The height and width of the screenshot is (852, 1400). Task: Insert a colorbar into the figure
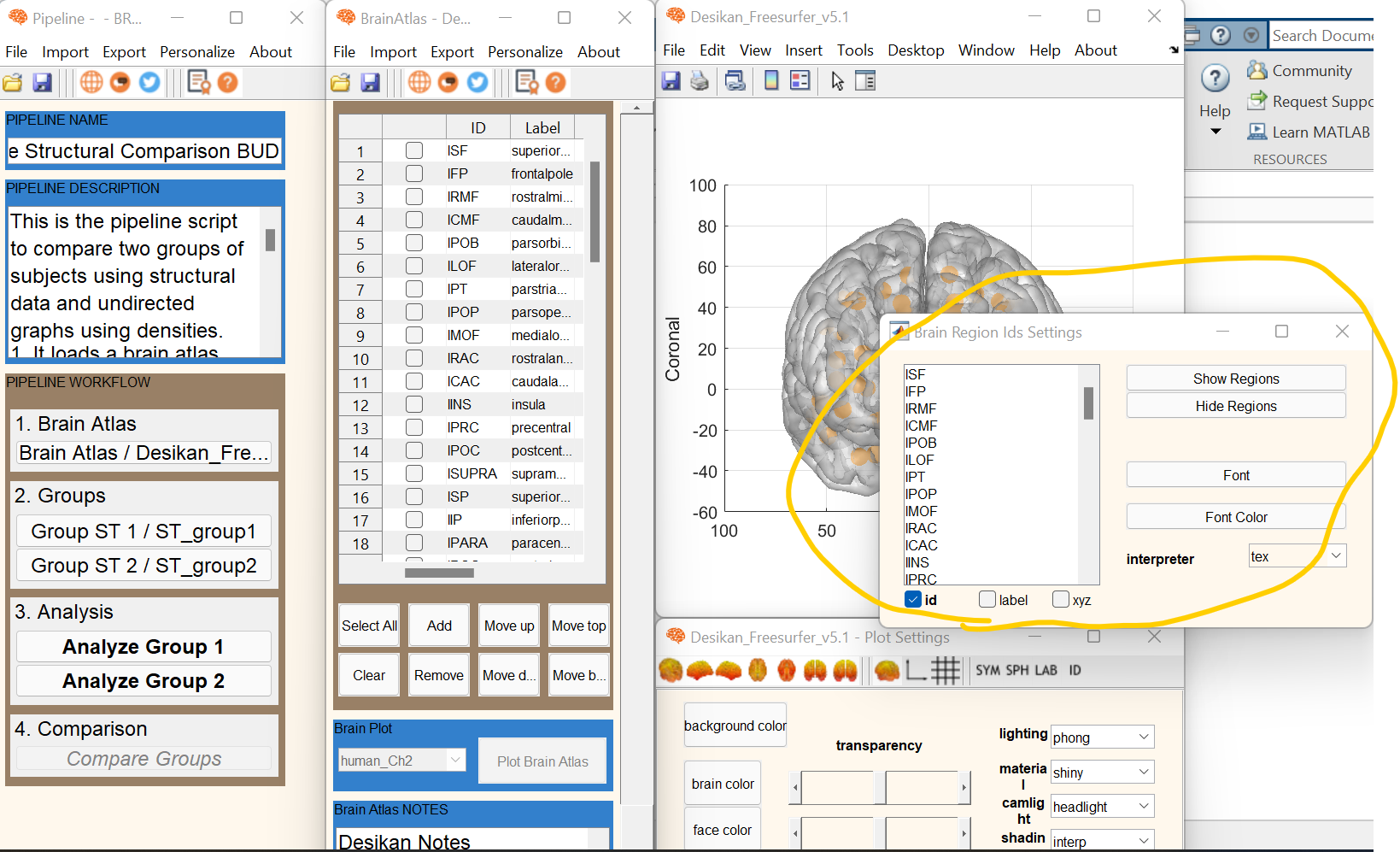tap(771, 80)
